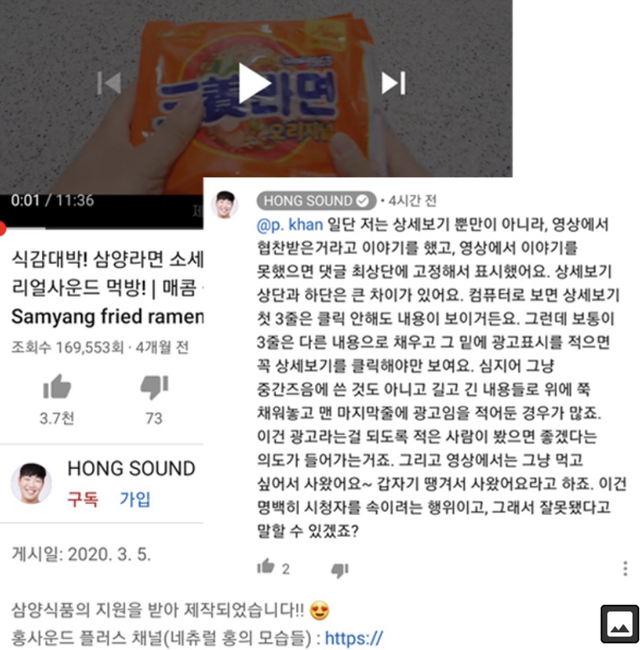The width and height of the screenshot is (640, 650).
Task: Open the https:// link in description
Action: click(x=354, y=638)
